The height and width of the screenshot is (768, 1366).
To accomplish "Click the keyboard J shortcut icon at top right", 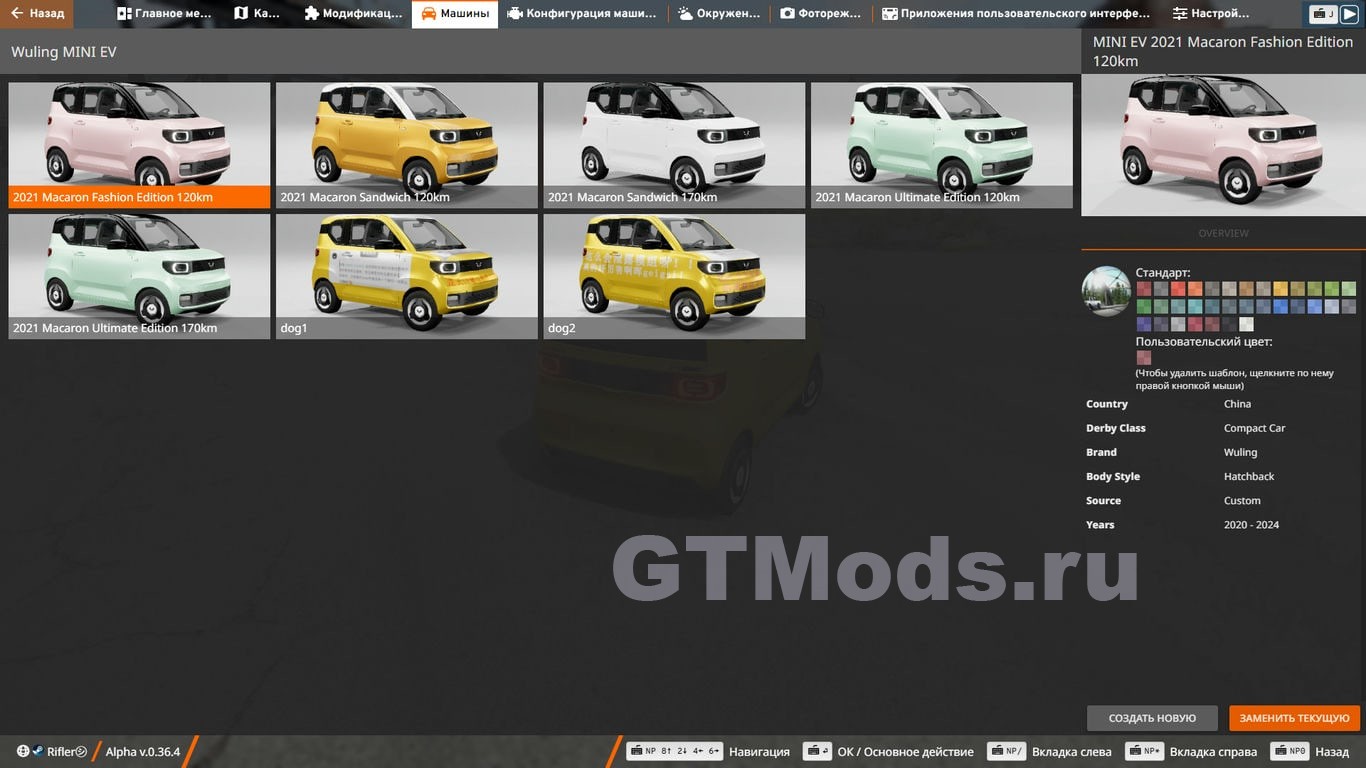I will click(1324, 14).
